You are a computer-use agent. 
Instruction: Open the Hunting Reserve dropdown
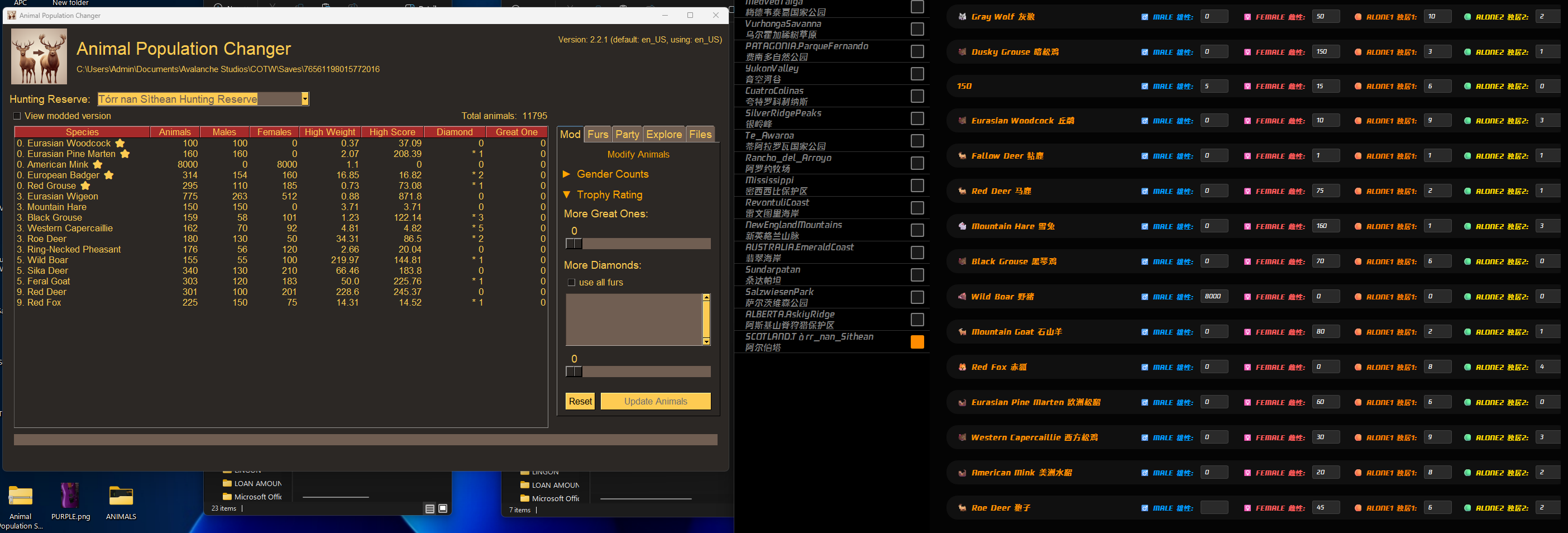point(305,99)
